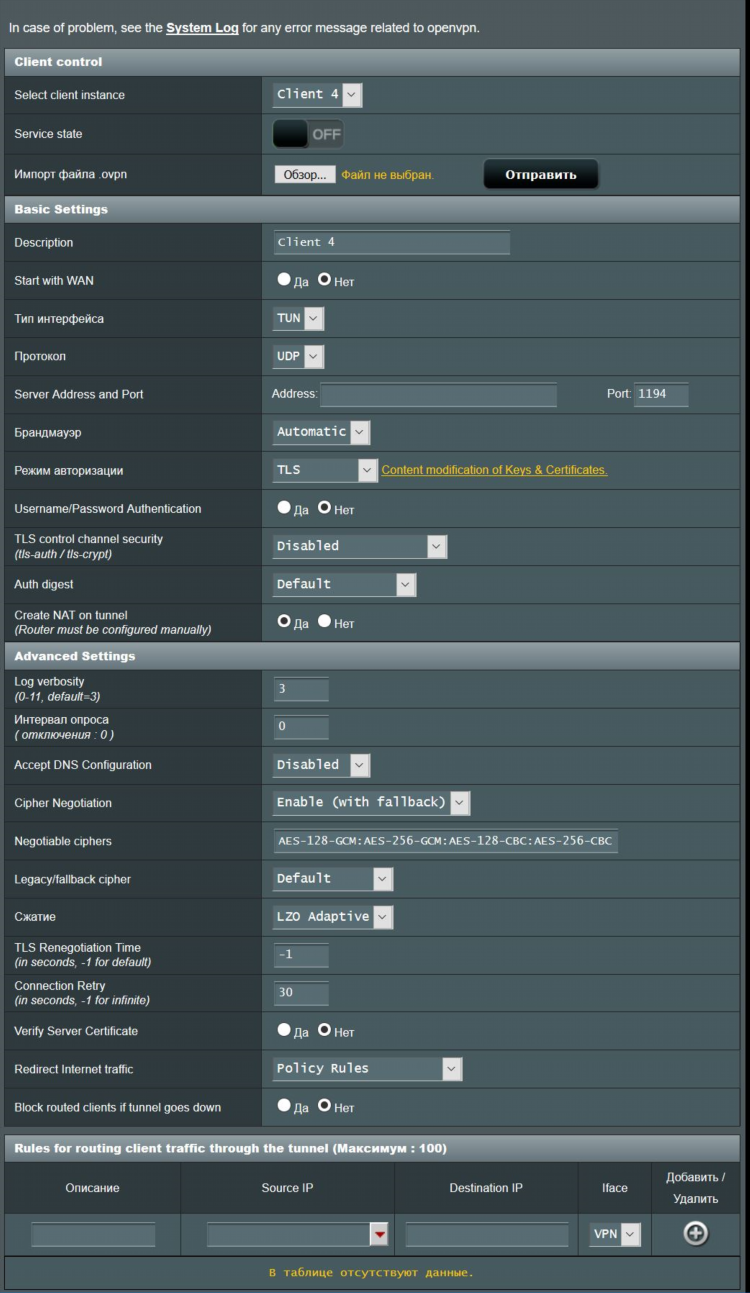Viewport: 750px width, 1293px height.
Task: Click the Advanced Settings section header
Action: [x=372, y=656]
